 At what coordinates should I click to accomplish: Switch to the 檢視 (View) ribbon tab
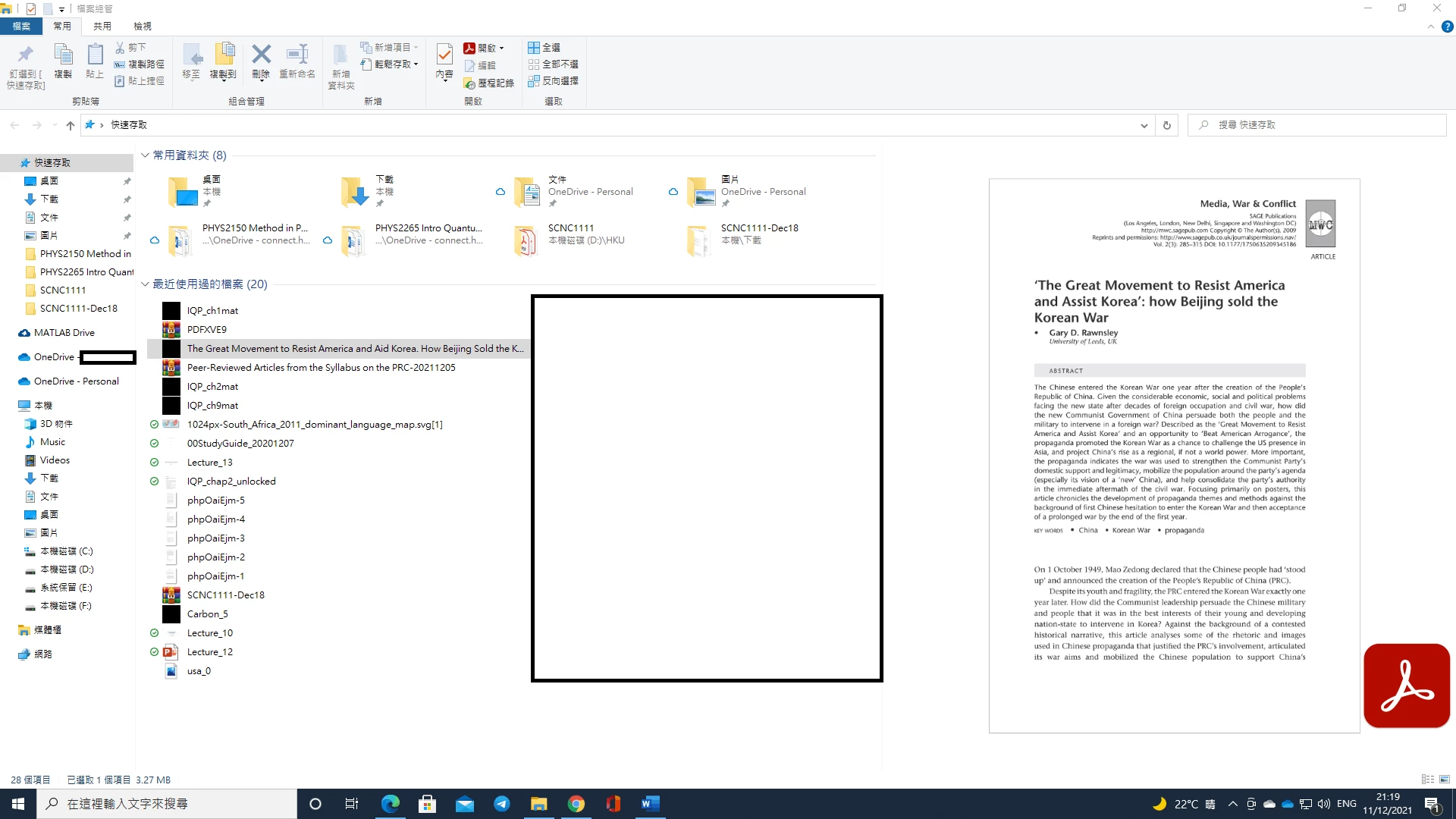click(x=143, y=26)
